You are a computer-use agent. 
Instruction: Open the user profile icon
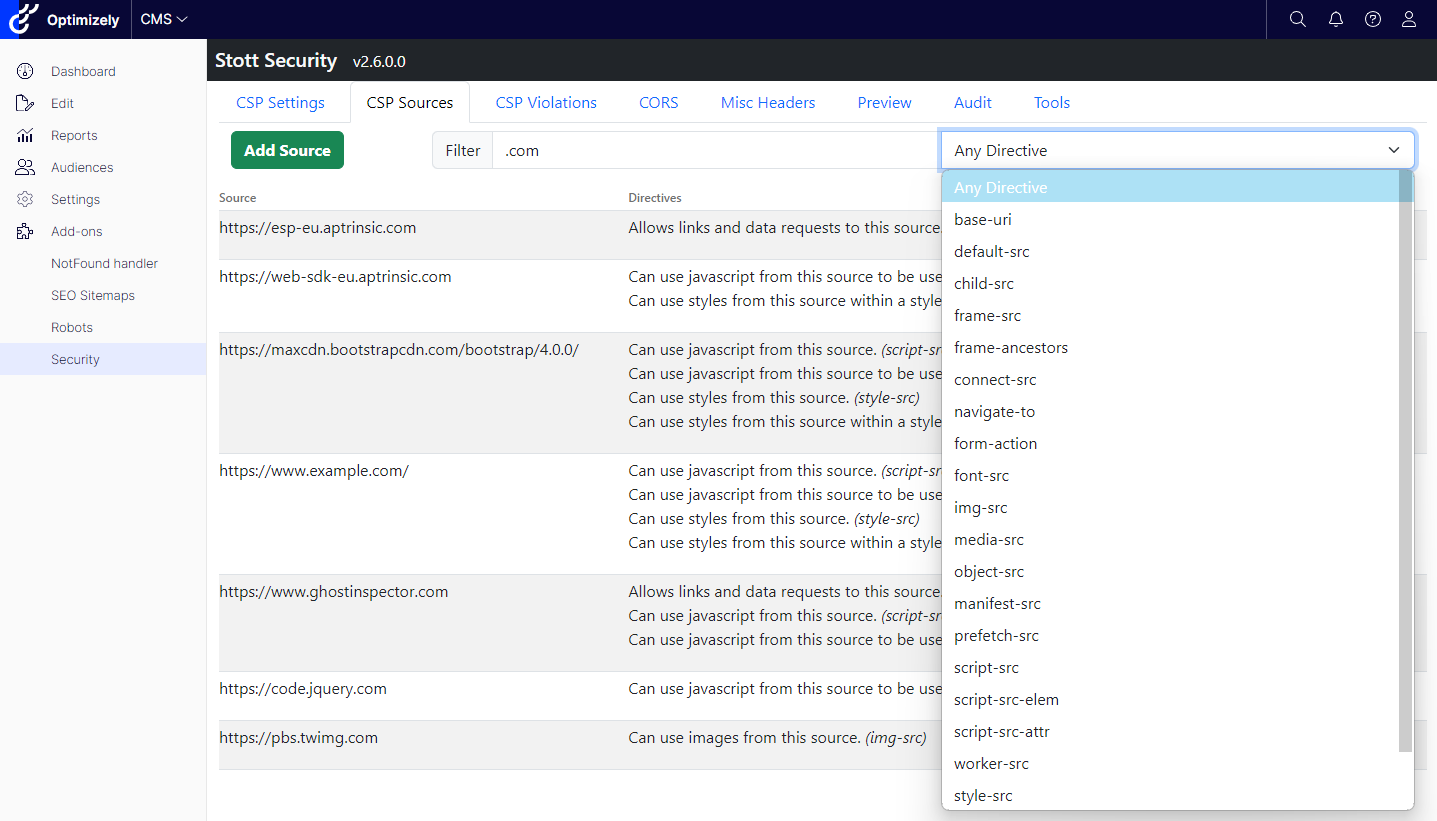1409,19
